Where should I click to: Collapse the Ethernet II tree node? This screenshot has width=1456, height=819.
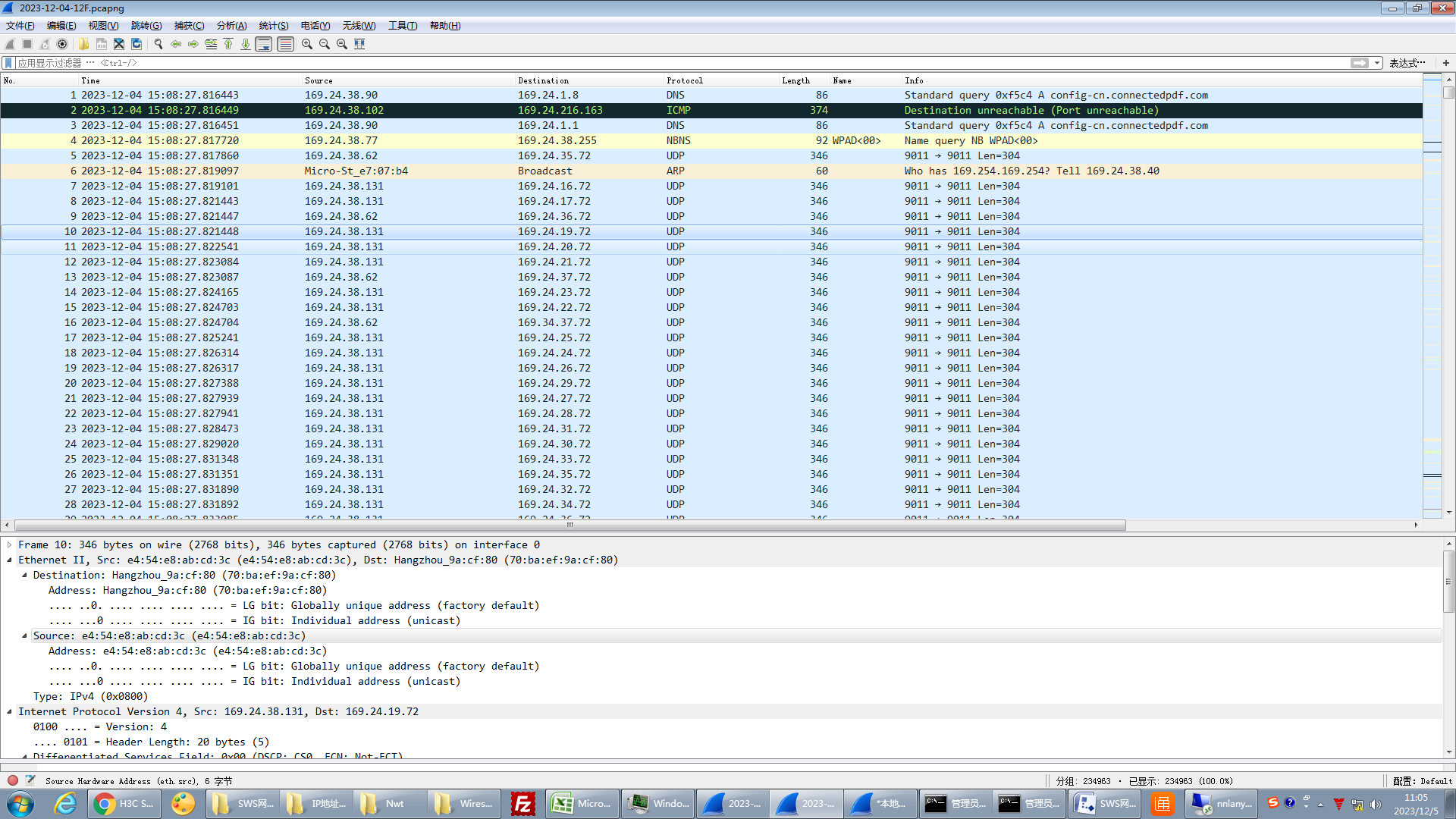10,560
